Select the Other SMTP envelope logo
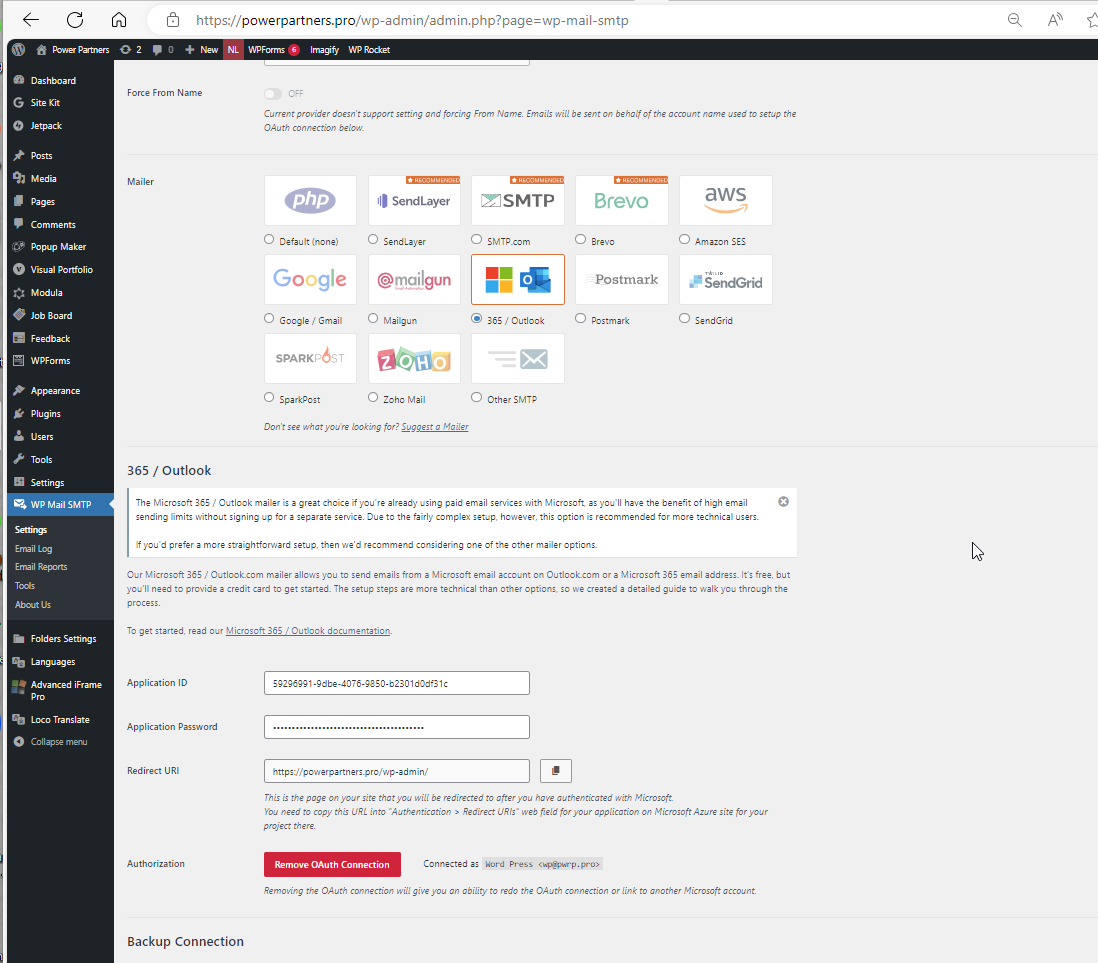The image size is (1098, 963). (517, 359)
